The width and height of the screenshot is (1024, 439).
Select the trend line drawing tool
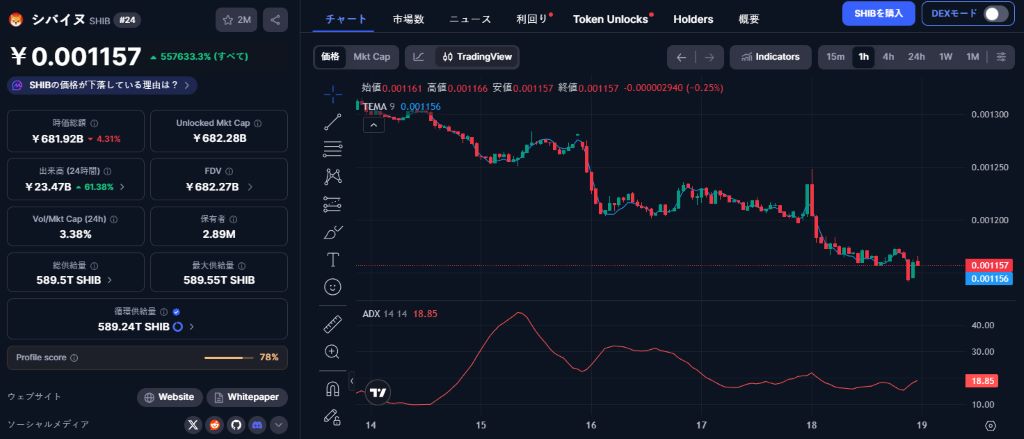(333, 122)
